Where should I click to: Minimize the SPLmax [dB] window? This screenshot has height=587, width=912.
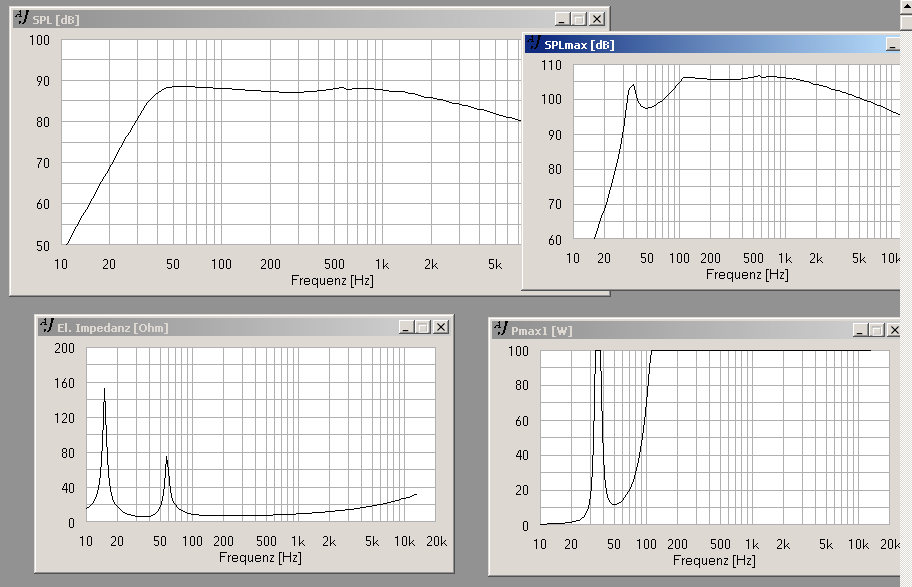point(892,44)
